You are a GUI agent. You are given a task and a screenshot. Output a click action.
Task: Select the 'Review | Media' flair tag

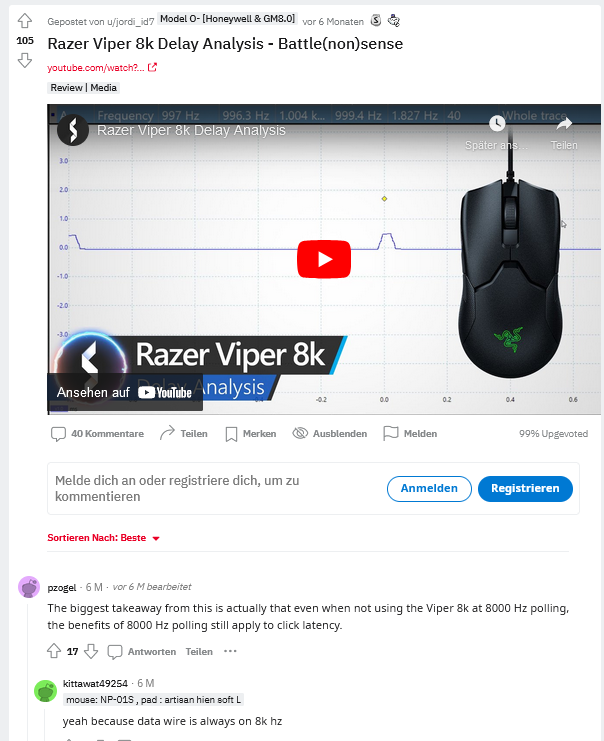(x=84, y=88)
